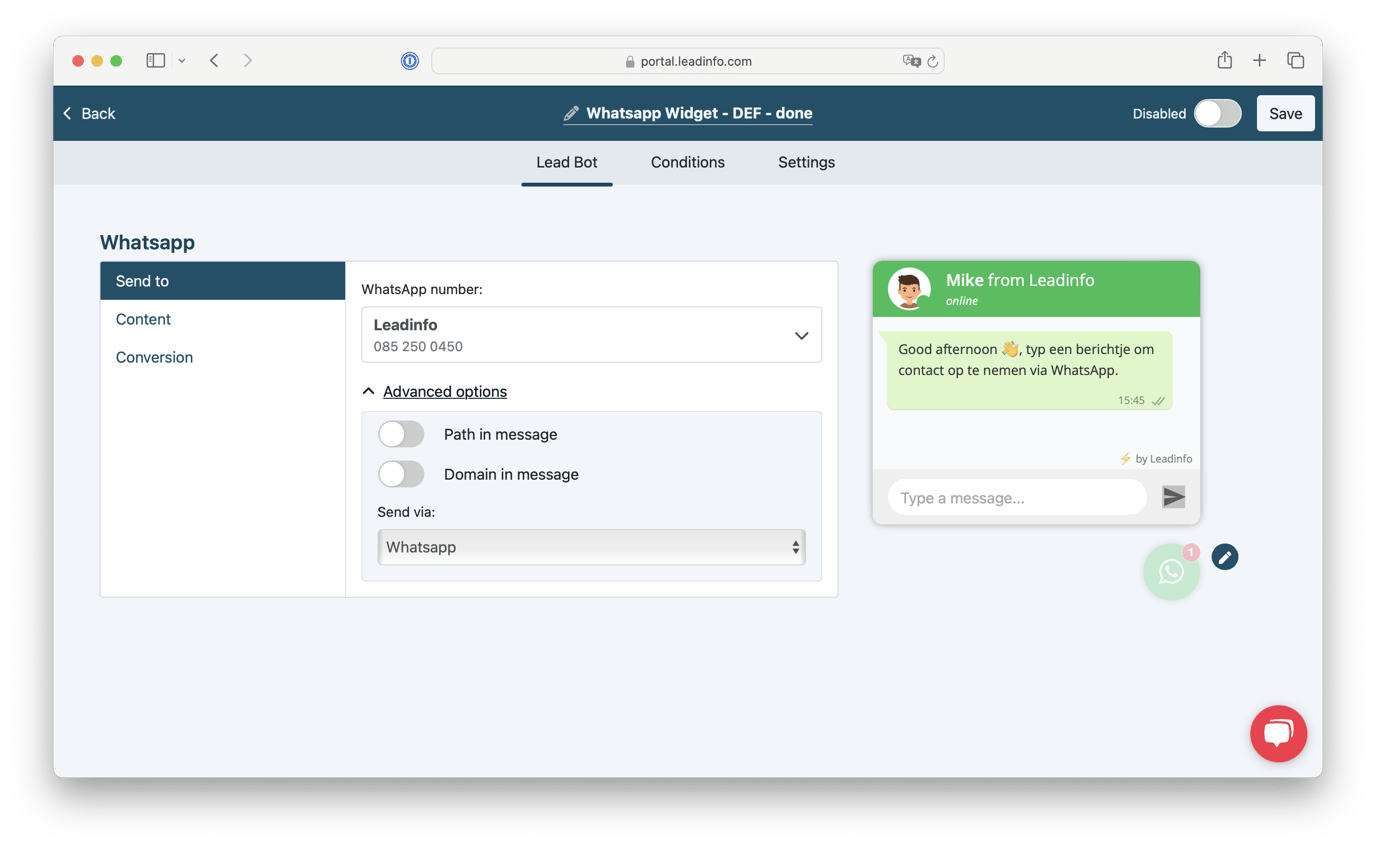1376x848 pixels.
Task: Click the Type a message input field
Action: click(x=1017, y=497)
